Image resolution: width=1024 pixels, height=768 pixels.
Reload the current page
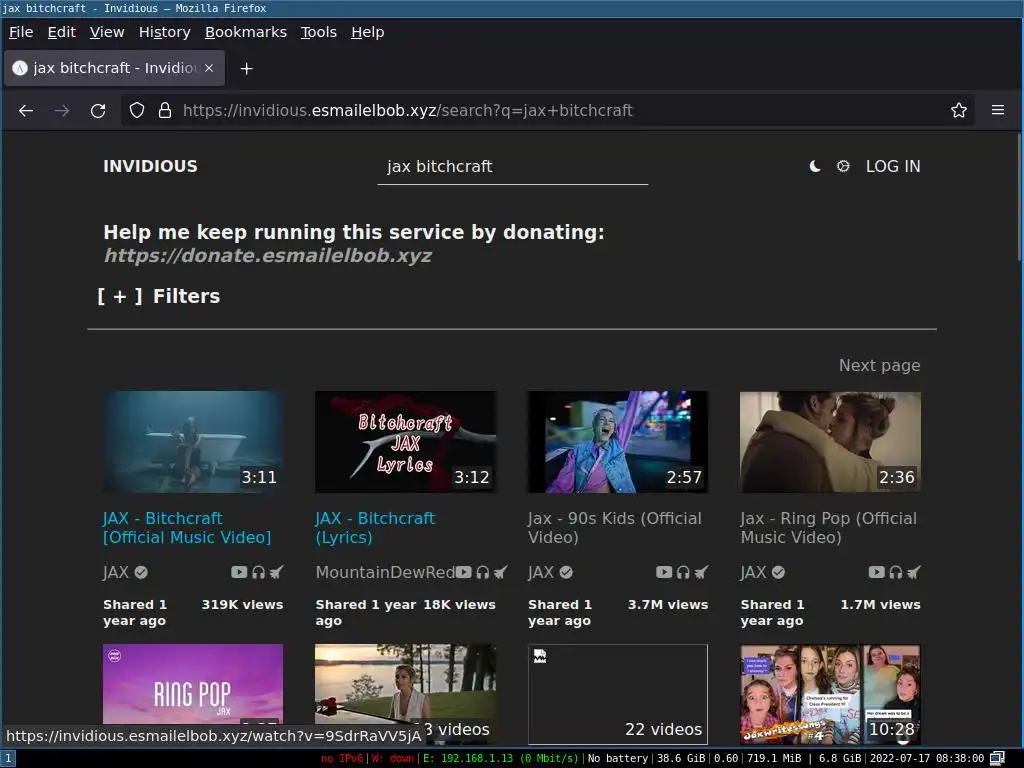click(x=98, y=110)
